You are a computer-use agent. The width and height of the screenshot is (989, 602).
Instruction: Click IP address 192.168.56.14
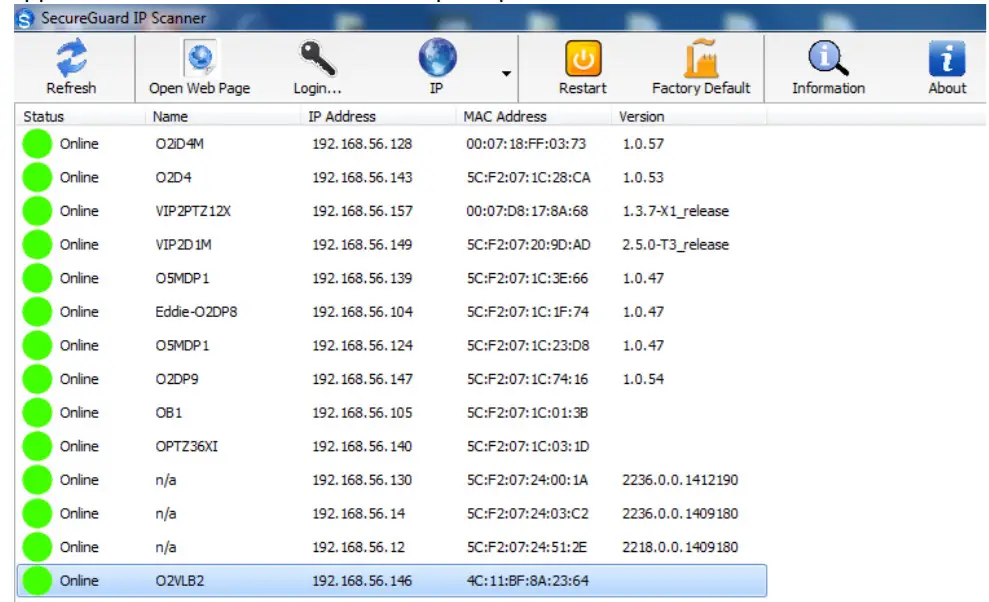(x=358, y=514)
